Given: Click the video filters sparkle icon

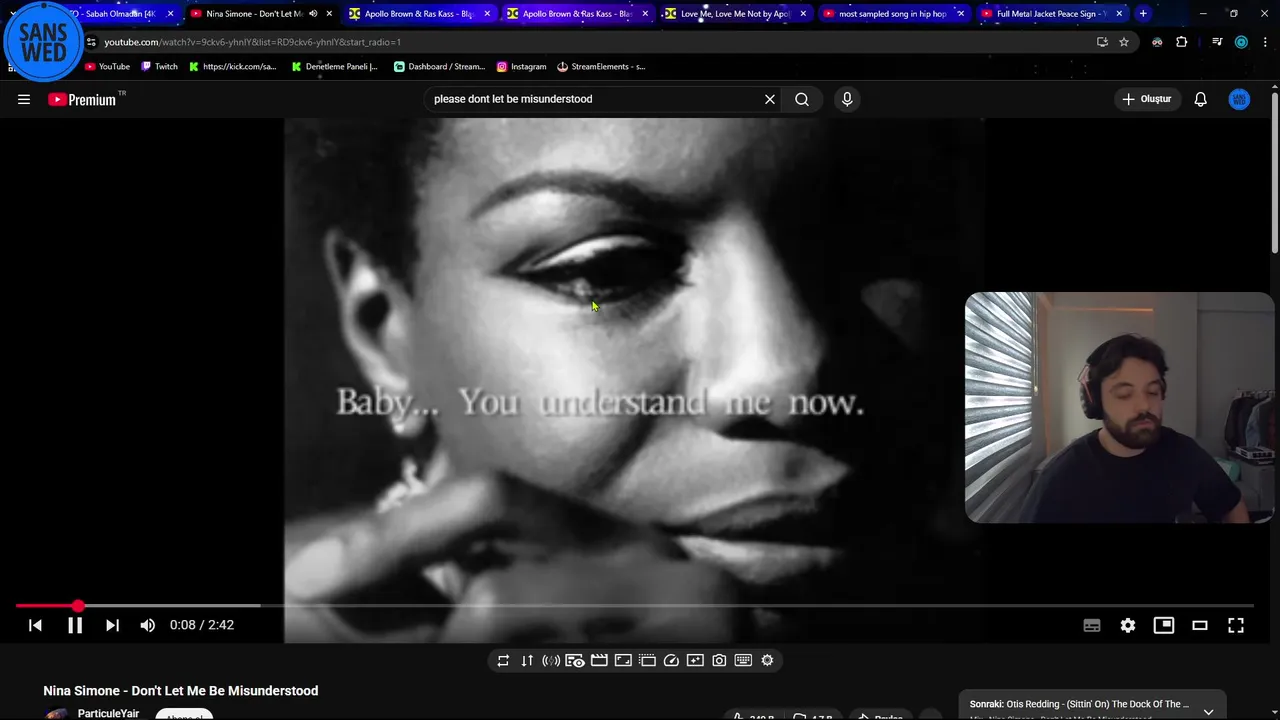Looking at the screenshot, I should 695,660.
